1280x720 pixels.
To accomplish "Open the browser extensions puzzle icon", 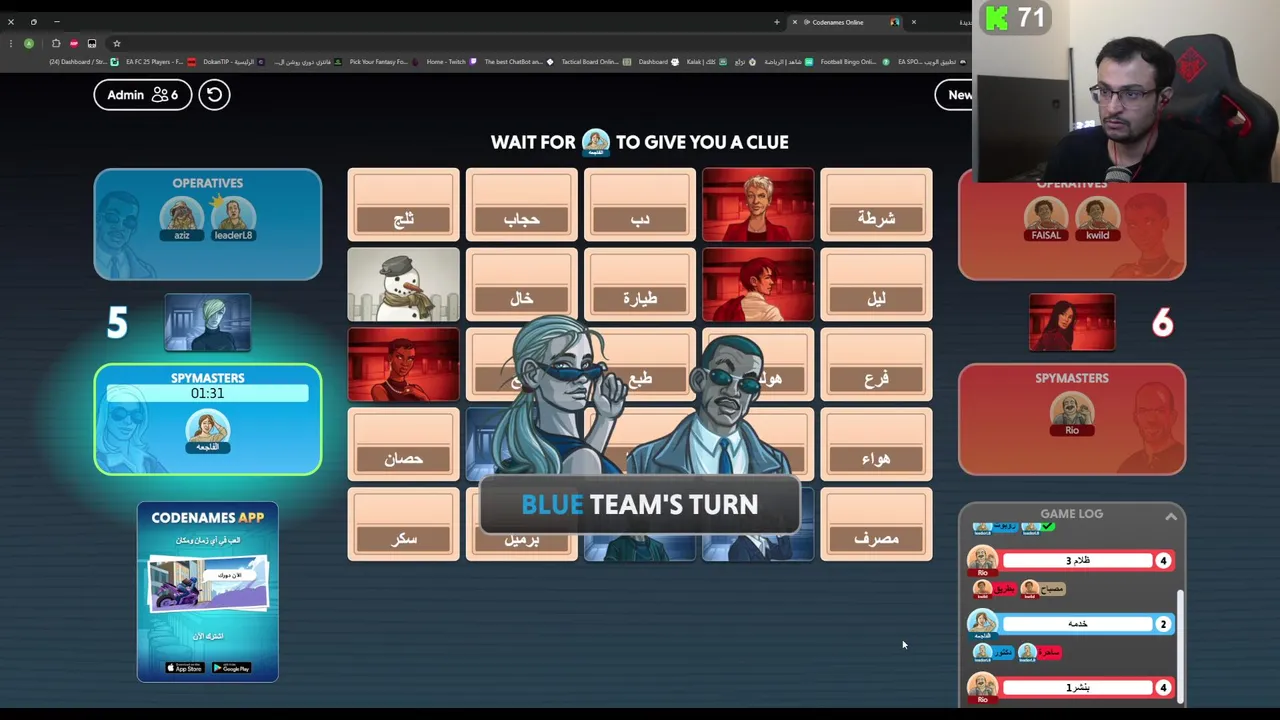I will coord(56,43).
